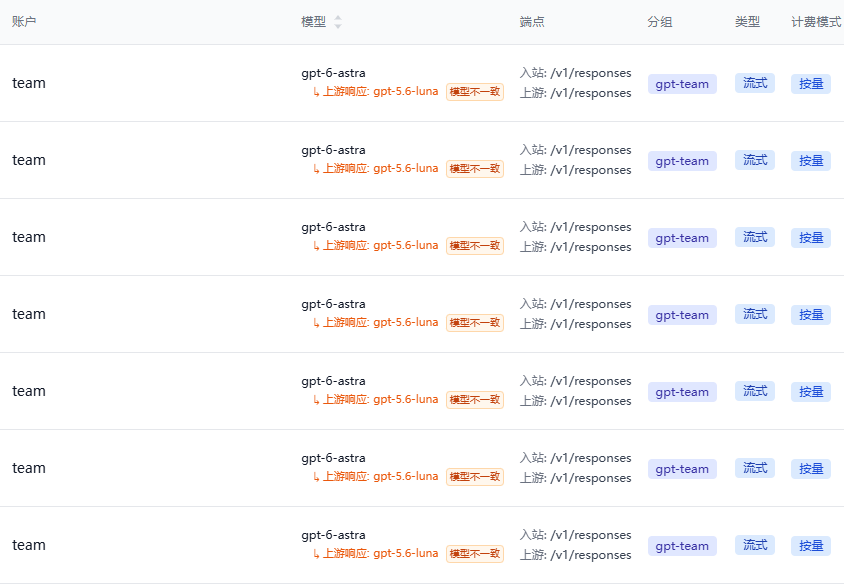
Task: Click the 计费模式 column header
Action: coord(816,22)
